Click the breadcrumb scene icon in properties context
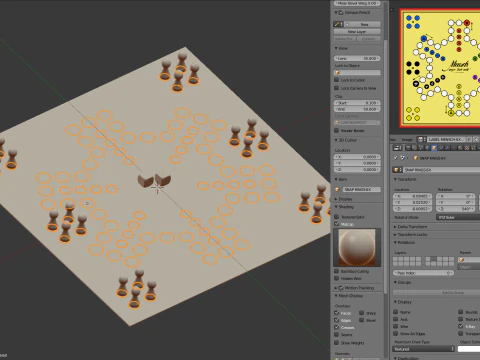Viewport: 480px width, 360px height. (x=403, y=158)
